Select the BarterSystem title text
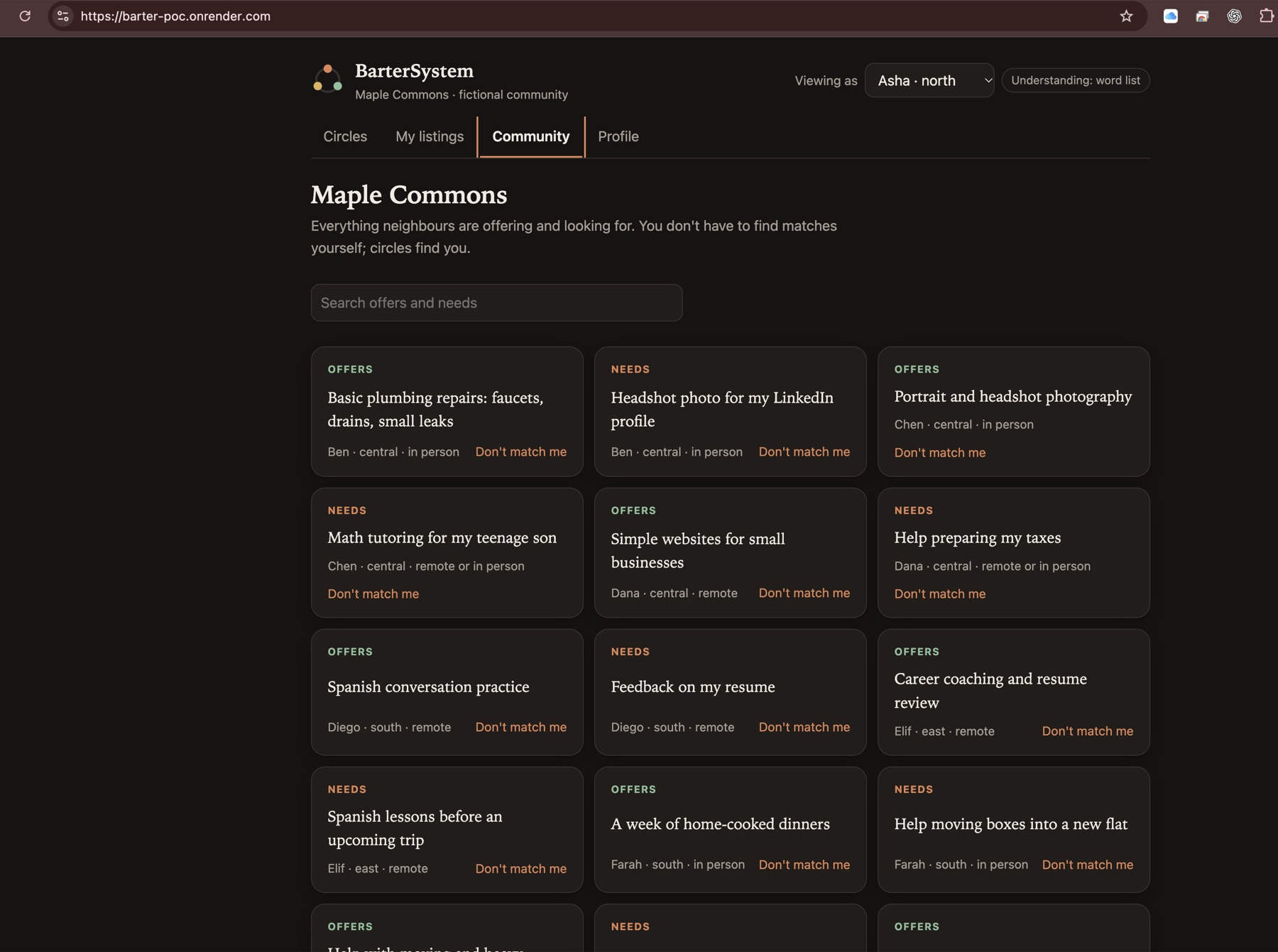The height and width of the screenshot is (952, 1278). click(414, 71)
